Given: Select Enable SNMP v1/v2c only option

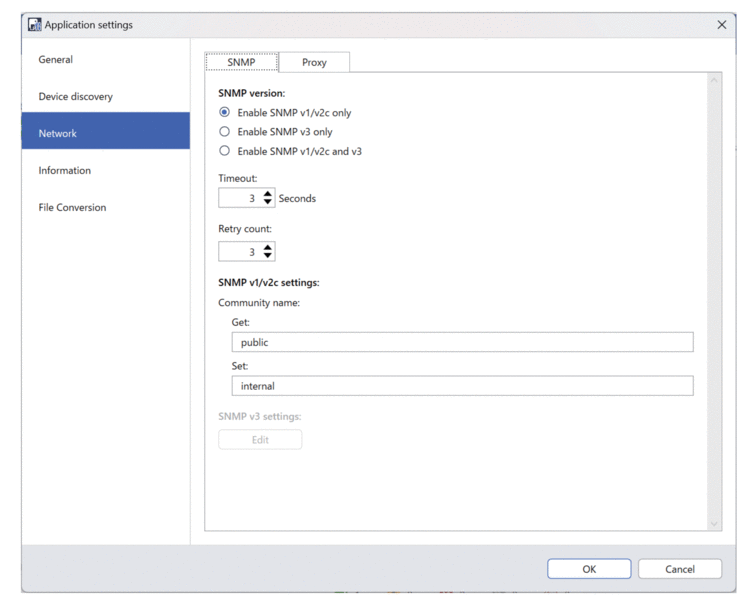Looking at the screenshot, I should click(225, 113).
